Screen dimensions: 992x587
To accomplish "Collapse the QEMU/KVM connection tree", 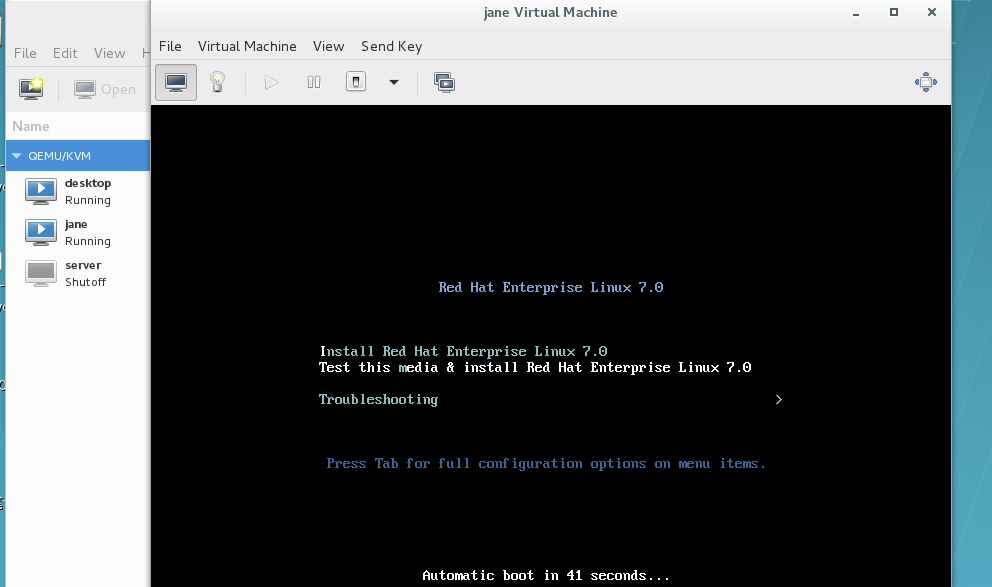I will [x=16, y=156].
